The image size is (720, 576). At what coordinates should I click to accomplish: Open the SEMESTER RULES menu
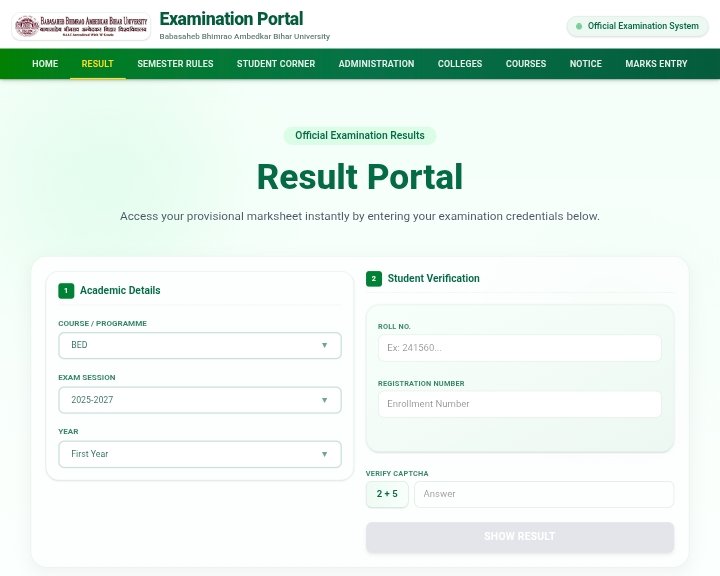click(175, 63)
